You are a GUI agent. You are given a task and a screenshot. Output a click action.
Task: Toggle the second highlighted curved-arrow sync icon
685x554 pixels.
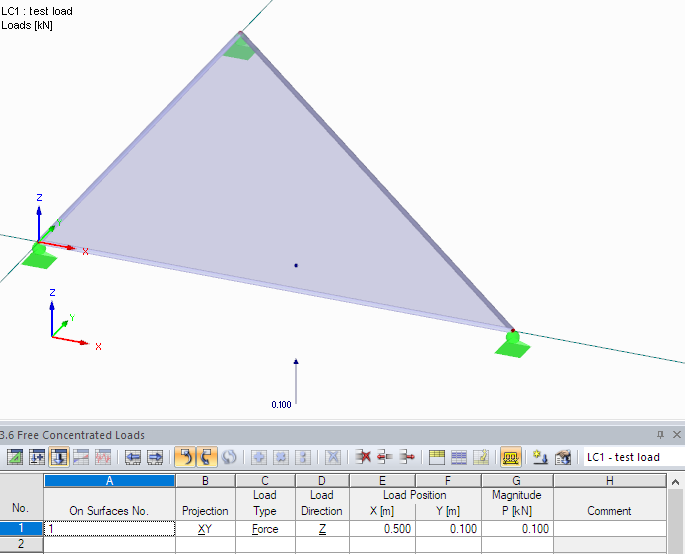pos(207,457)
